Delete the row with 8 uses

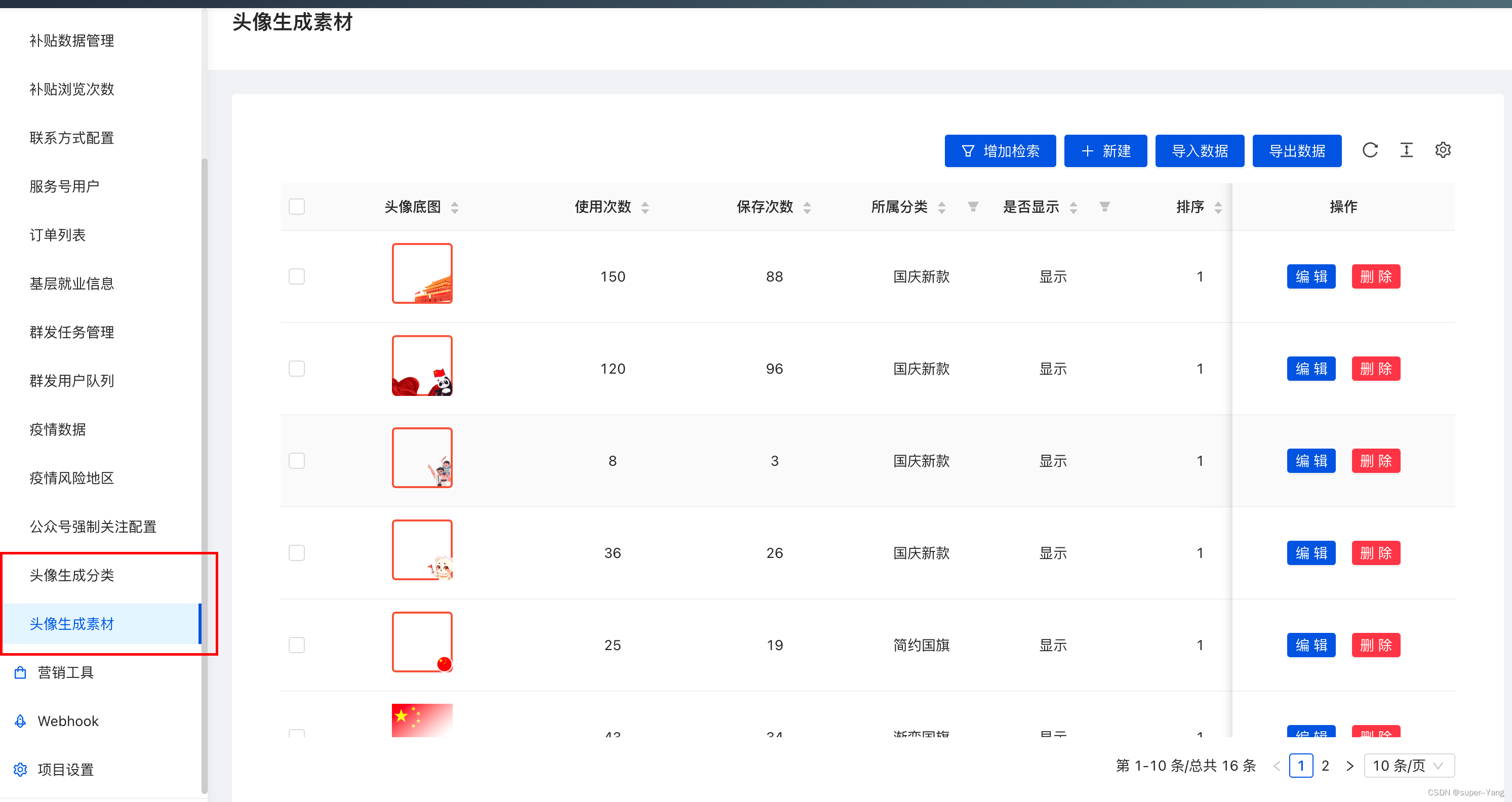pos(1376,461)
